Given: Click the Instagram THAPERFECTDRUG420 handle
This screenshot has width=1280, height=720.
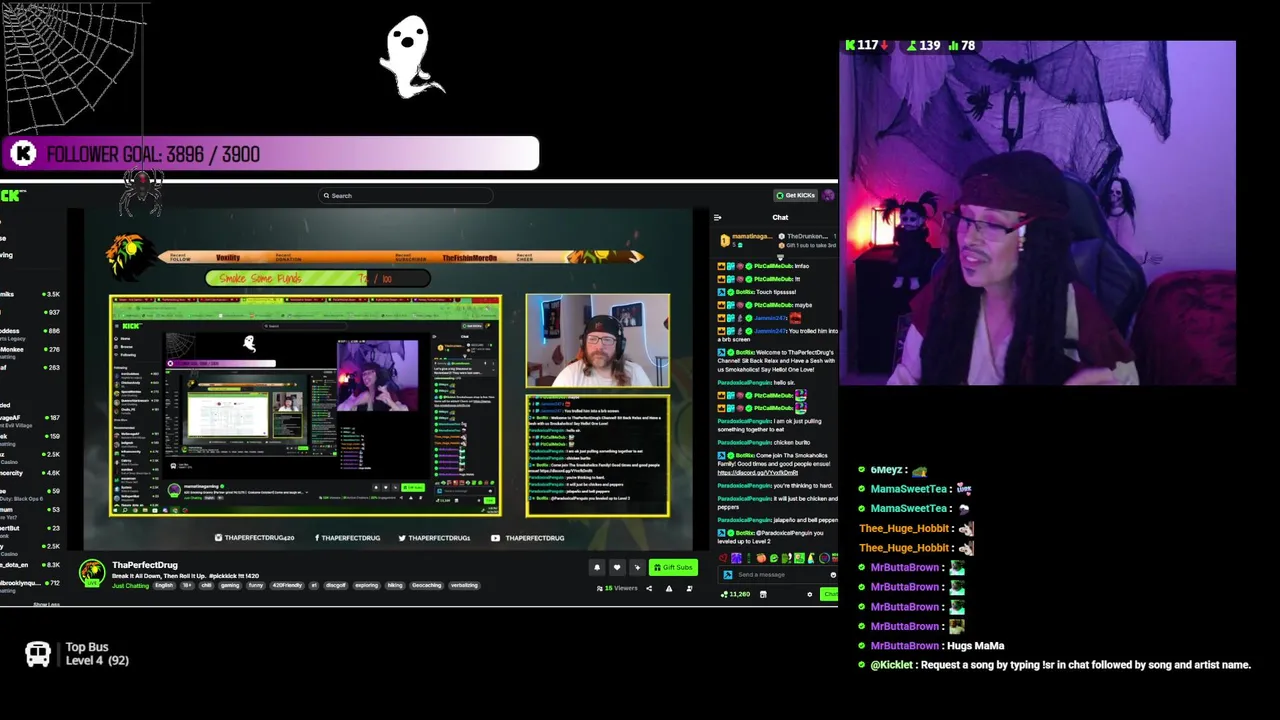Looking at the screenshot, I should [x=255, y=538].
